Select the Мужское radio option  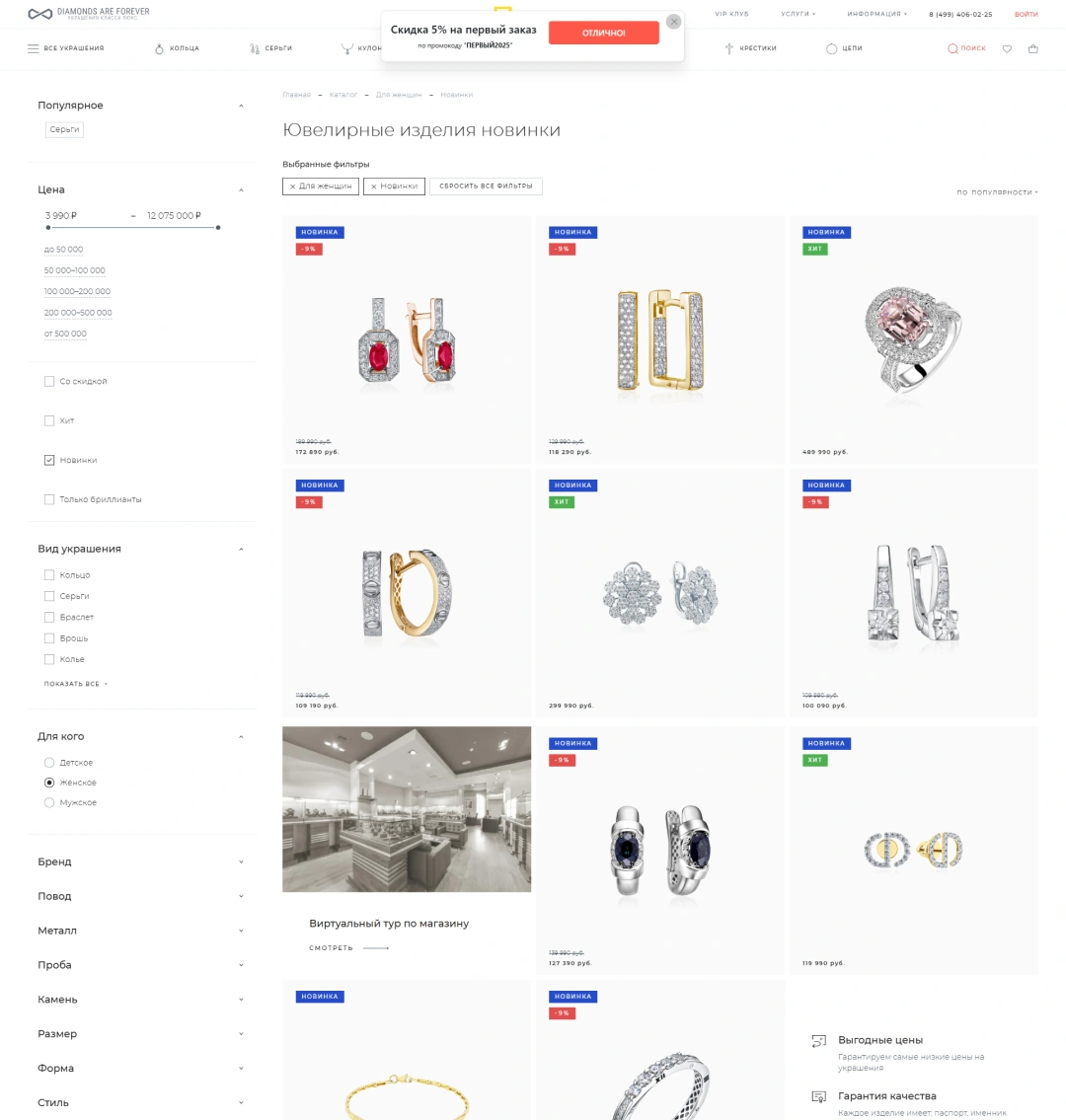coord(49,803)
